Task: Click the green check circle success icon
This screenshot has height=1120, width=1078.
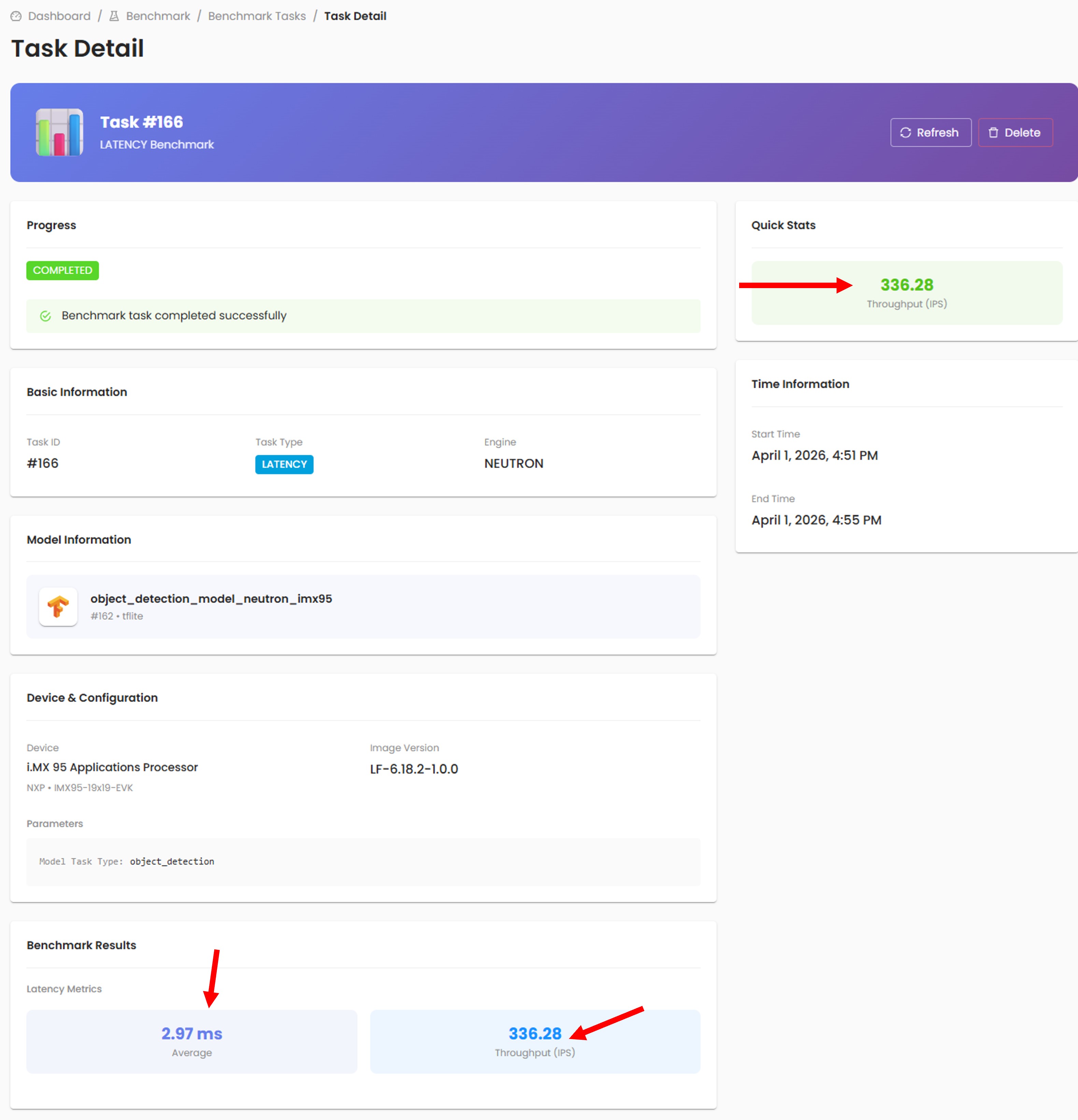Action: [x=46, y=316]
